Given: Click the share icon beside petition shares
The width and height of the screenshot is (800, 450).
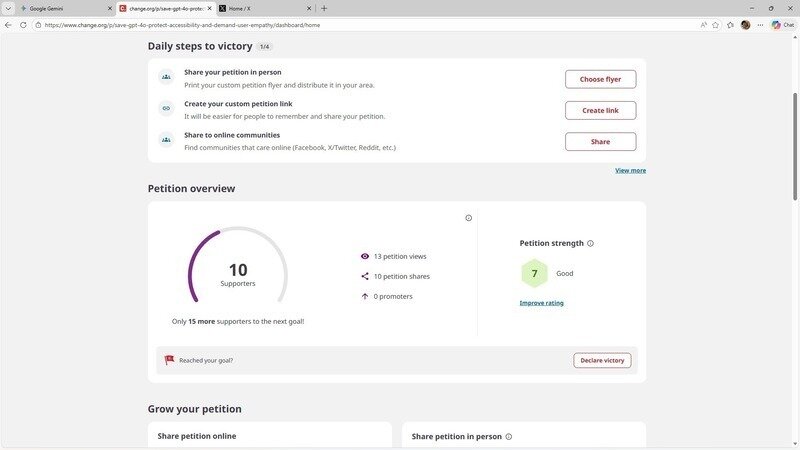Looking at the screenshot, I should coord(365,276).
